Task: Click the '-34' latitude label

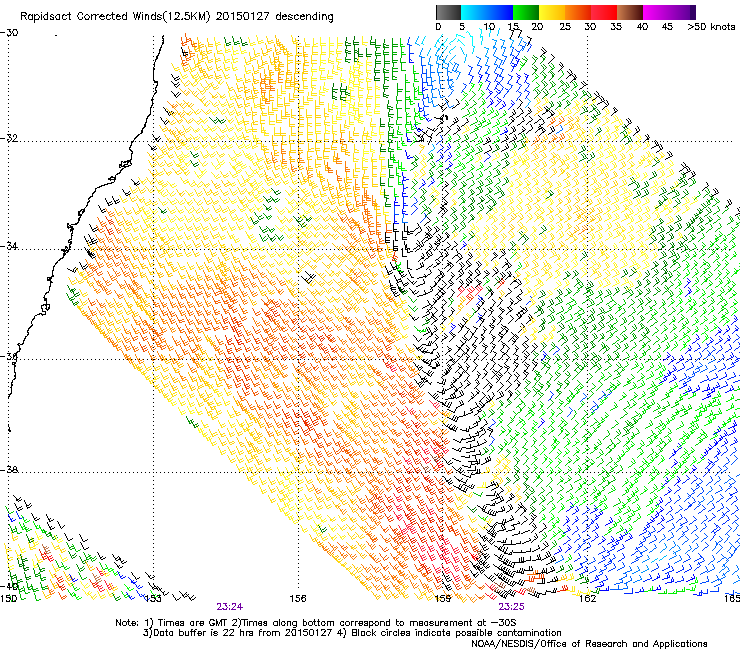Action: [9, 246]
